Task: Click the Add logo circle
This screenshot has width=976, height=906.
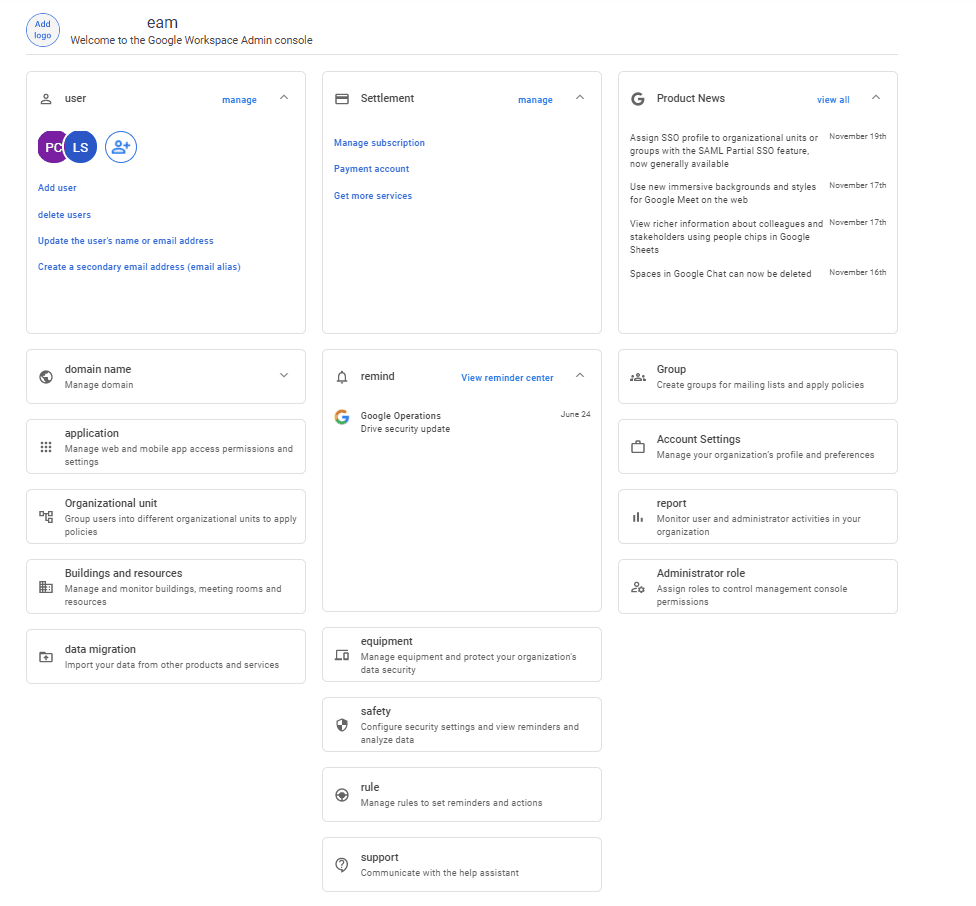Action: pyautogui.click(x=43, y=29)
